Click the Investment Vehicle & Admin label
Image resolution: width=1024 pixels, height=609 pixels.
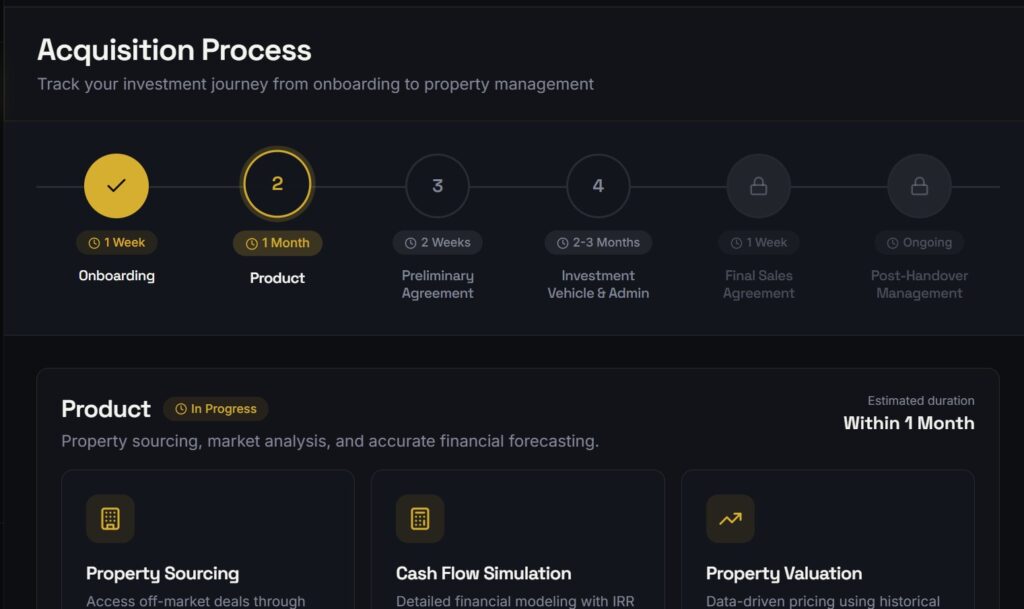point(598,284)
